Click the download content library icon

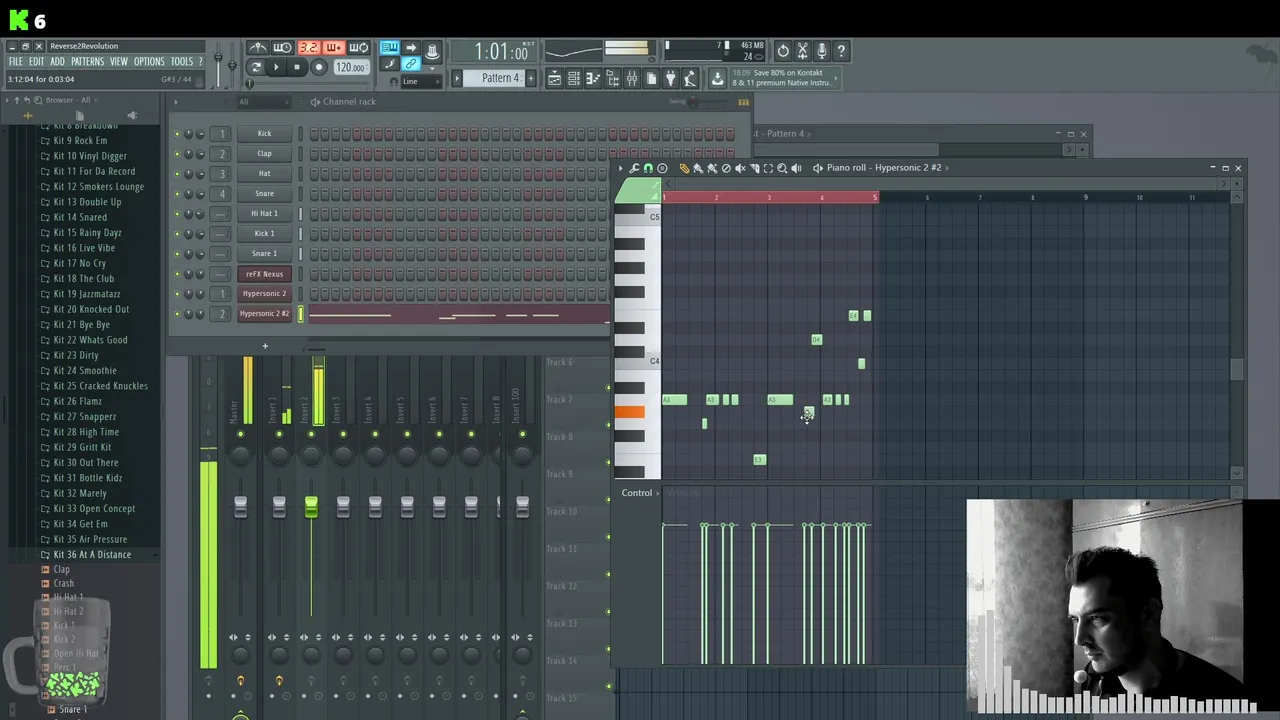click(x=717, y=78)
